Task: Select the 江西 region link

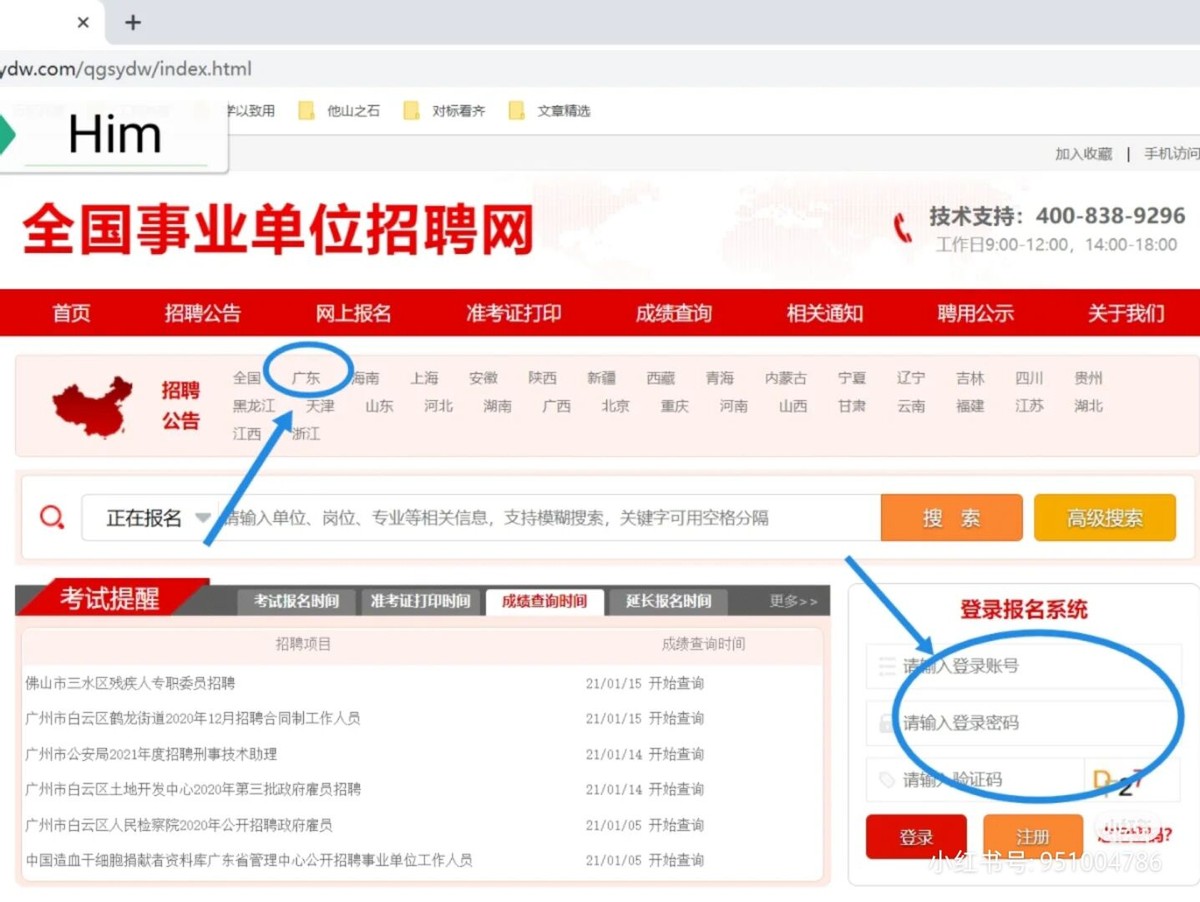Action: 247,434
